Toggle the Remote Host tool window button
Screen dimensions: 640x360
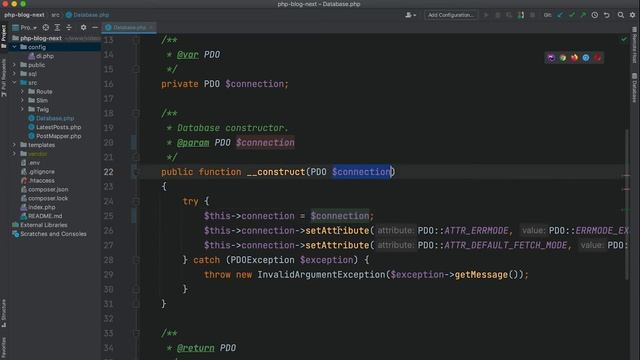(635, 45)
